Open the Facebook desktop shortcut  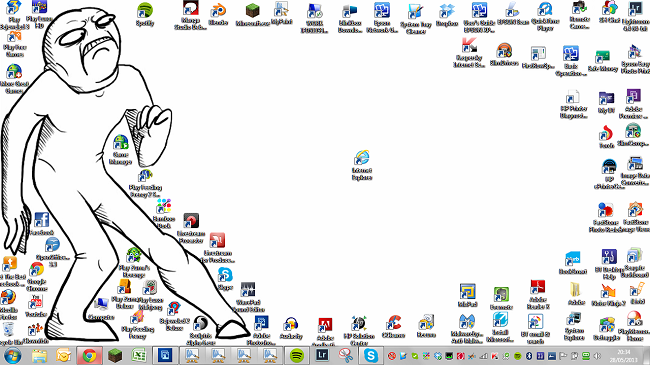pyautogui.click(x=41, y=224)
